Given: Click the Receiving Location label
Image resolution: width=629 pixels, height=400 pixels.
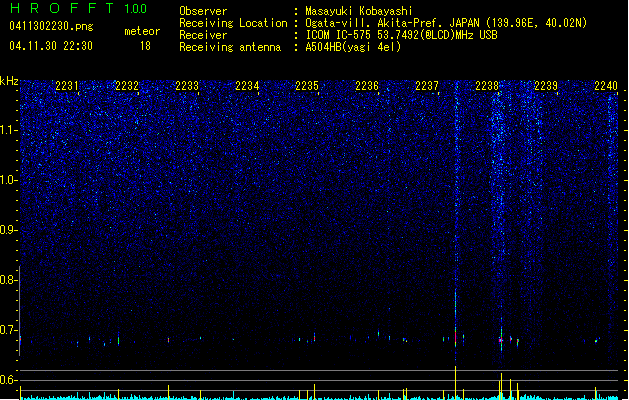Looking at the screenshot, I should point(233,23).
